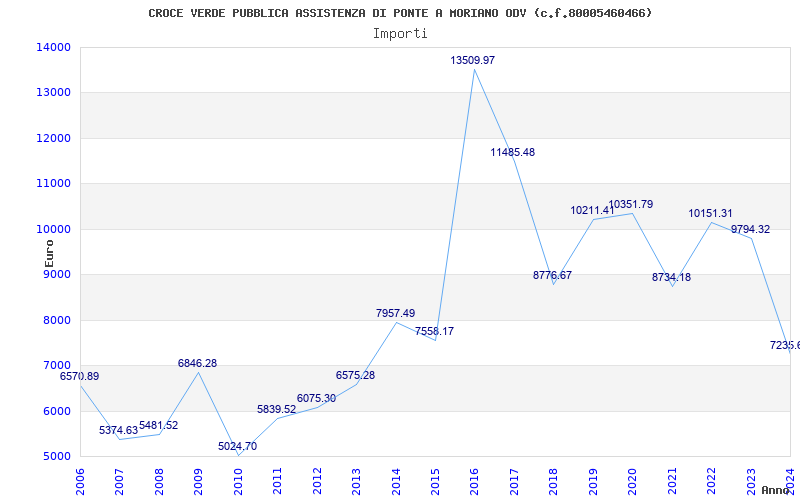
Task: Click the 7558.17 value label
Action: [x=434, y=332]
